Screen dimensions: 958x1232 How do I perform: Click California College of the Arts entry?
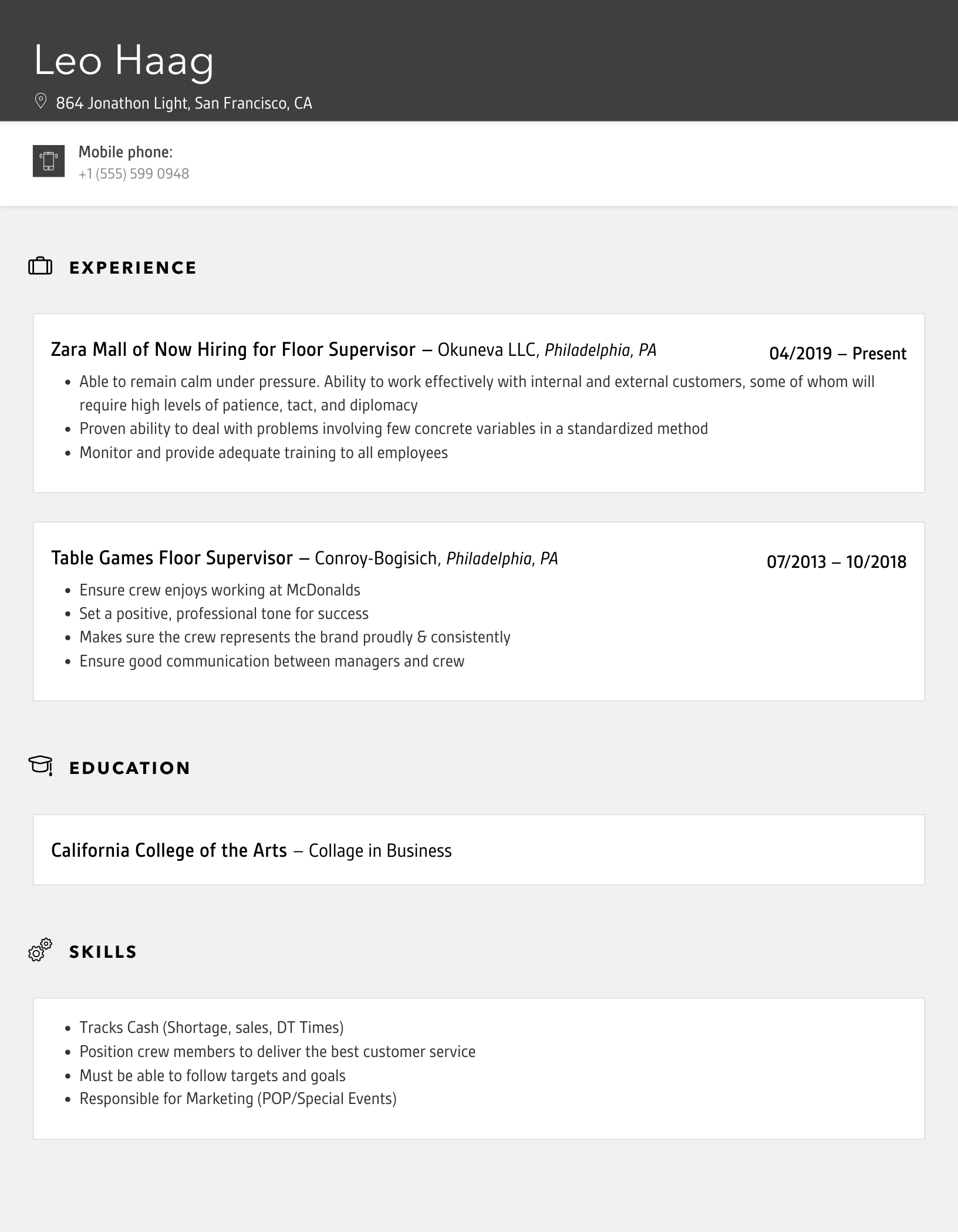click(169, 850)
